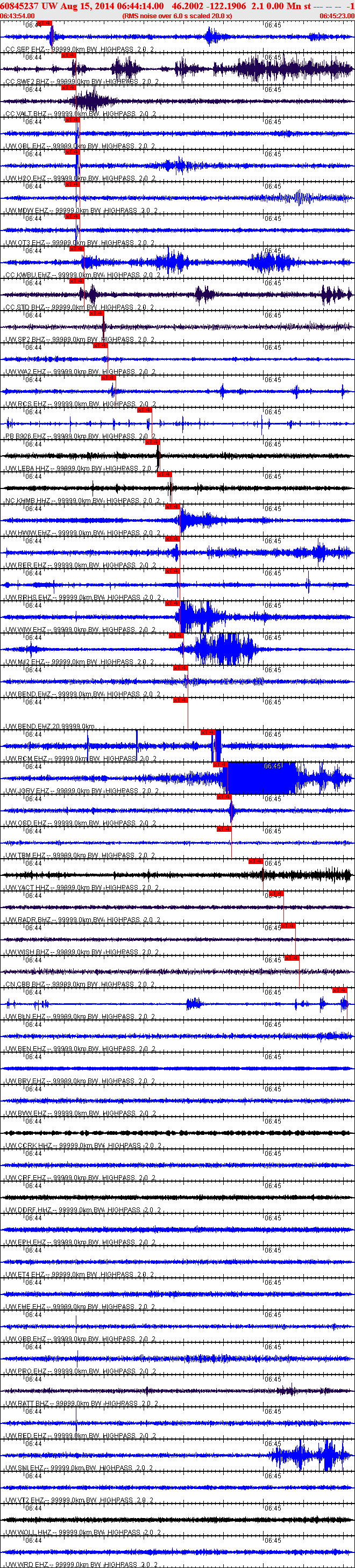This screenshot has width=355, height=1568.
Task: Click the red pick flag on CC.KWBU.EHZ trace
Action: click(76, 249)
